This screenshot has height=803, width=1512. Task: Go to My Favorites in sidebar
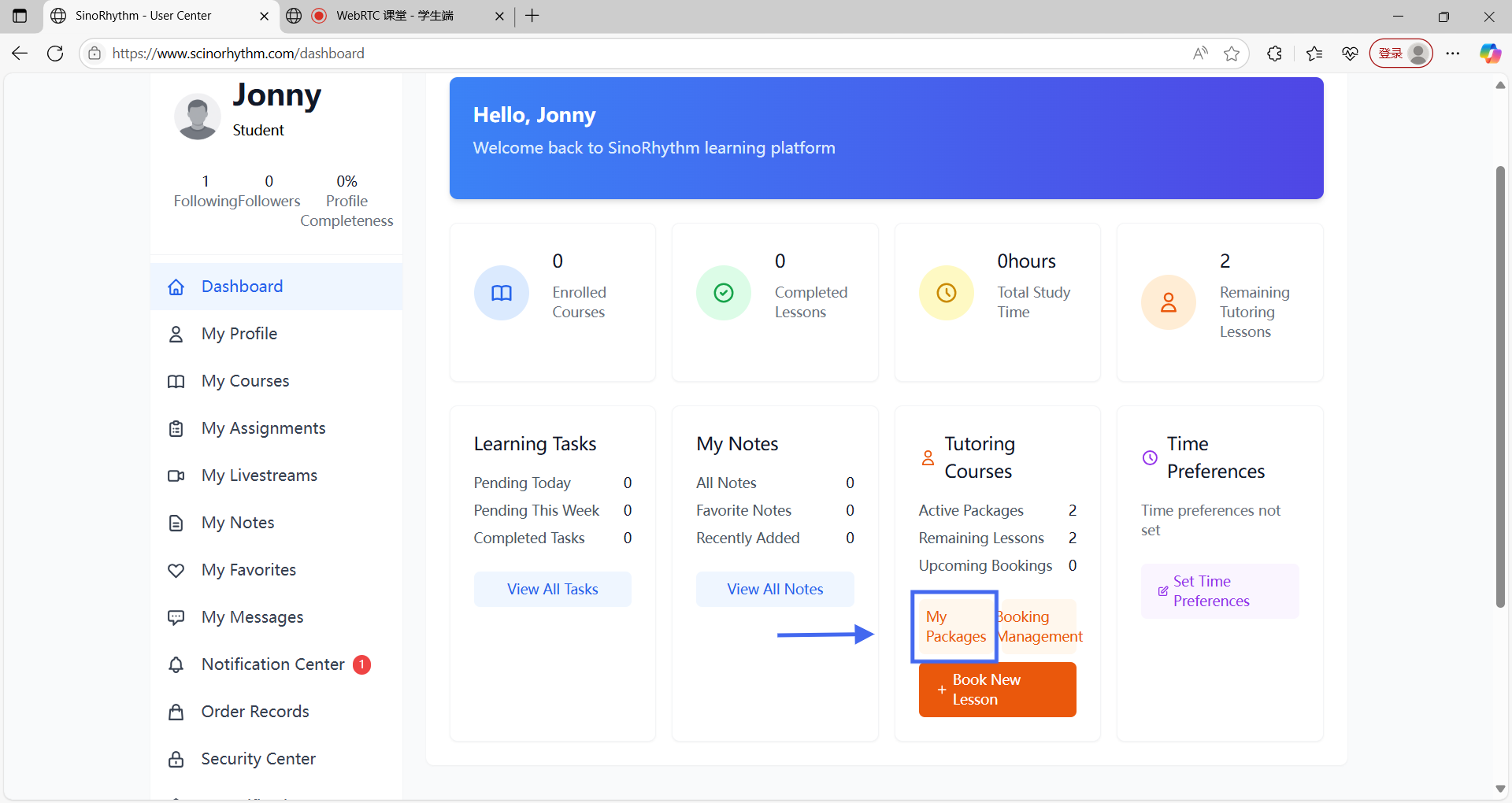(x=276, y=570)
